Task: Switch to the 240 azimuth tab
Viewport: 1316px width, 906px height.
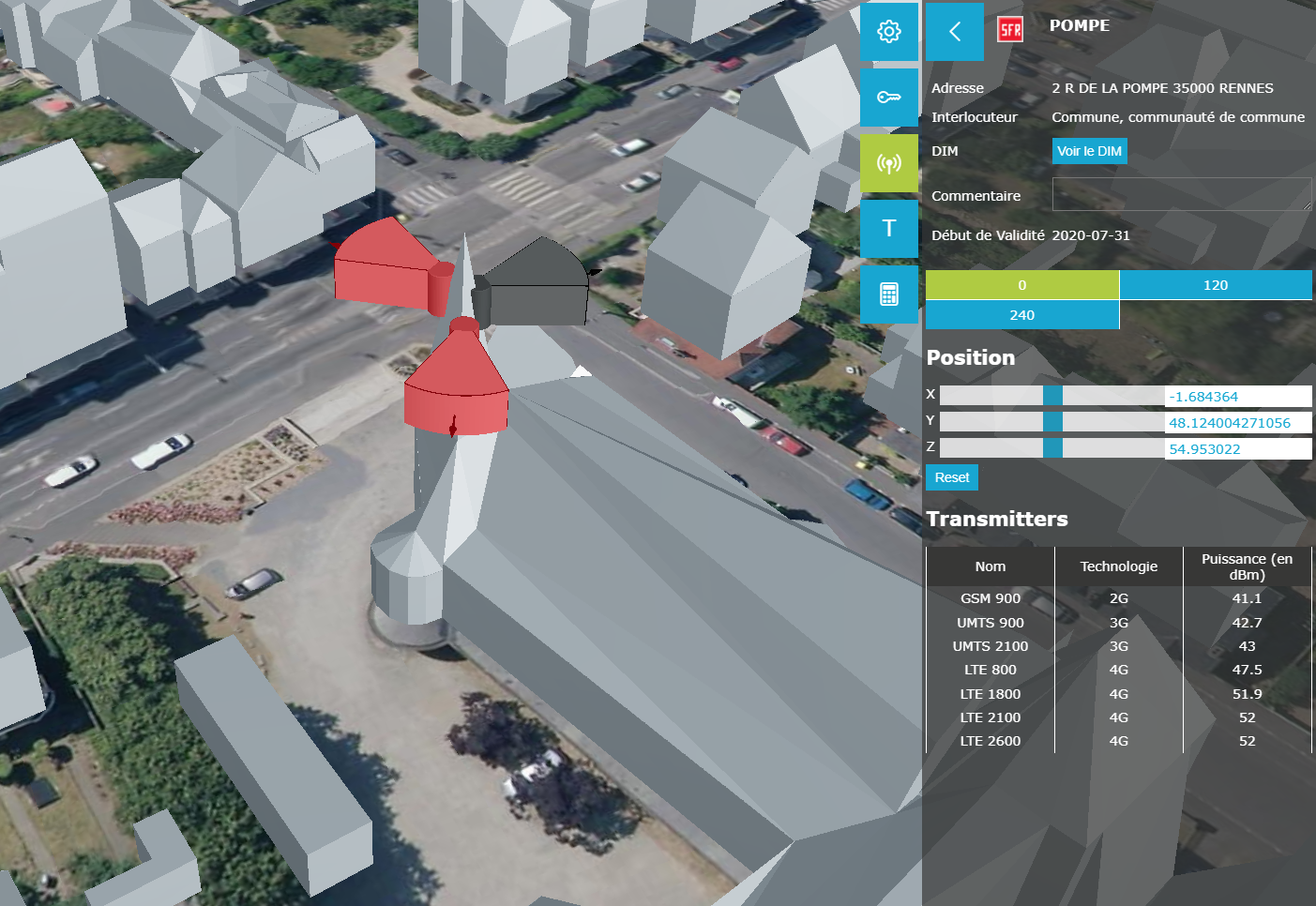Action: 1021,315
